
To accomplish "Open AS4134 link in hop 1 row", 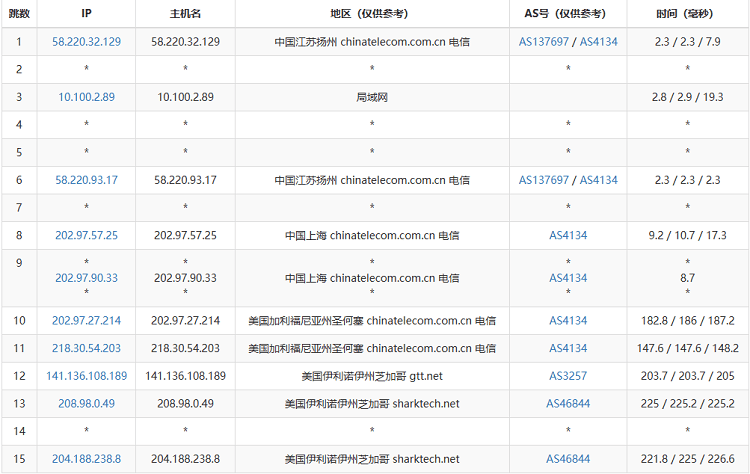I will [598, 42].
